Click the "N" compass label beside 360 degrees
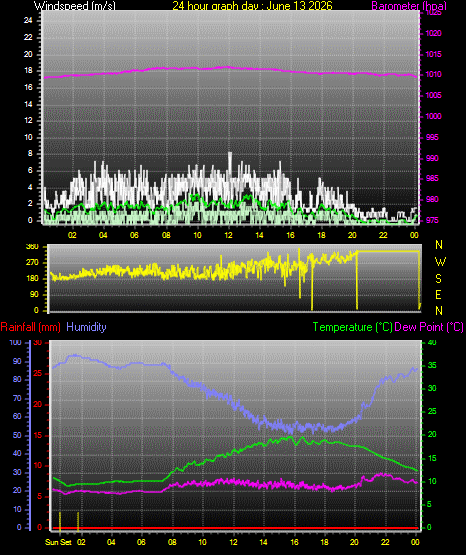 coord(439,245)
